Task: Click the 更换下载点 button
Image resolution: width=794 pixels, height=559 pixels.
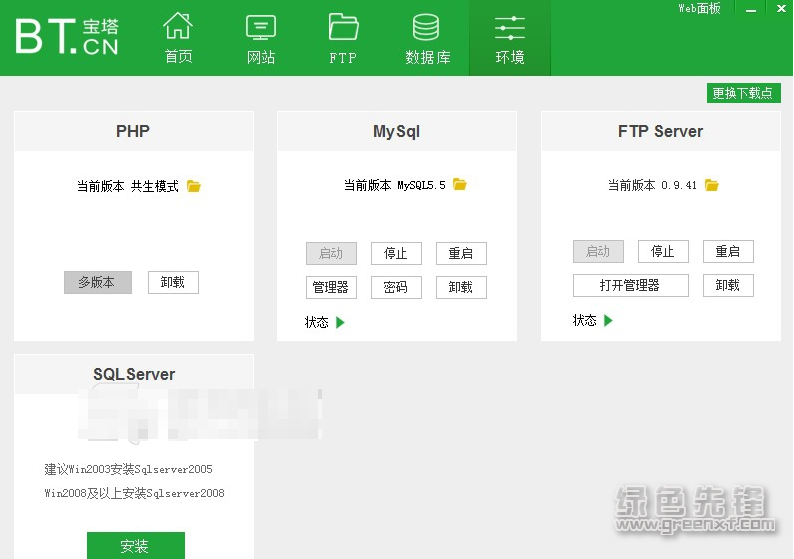Action: click(743, 93)
